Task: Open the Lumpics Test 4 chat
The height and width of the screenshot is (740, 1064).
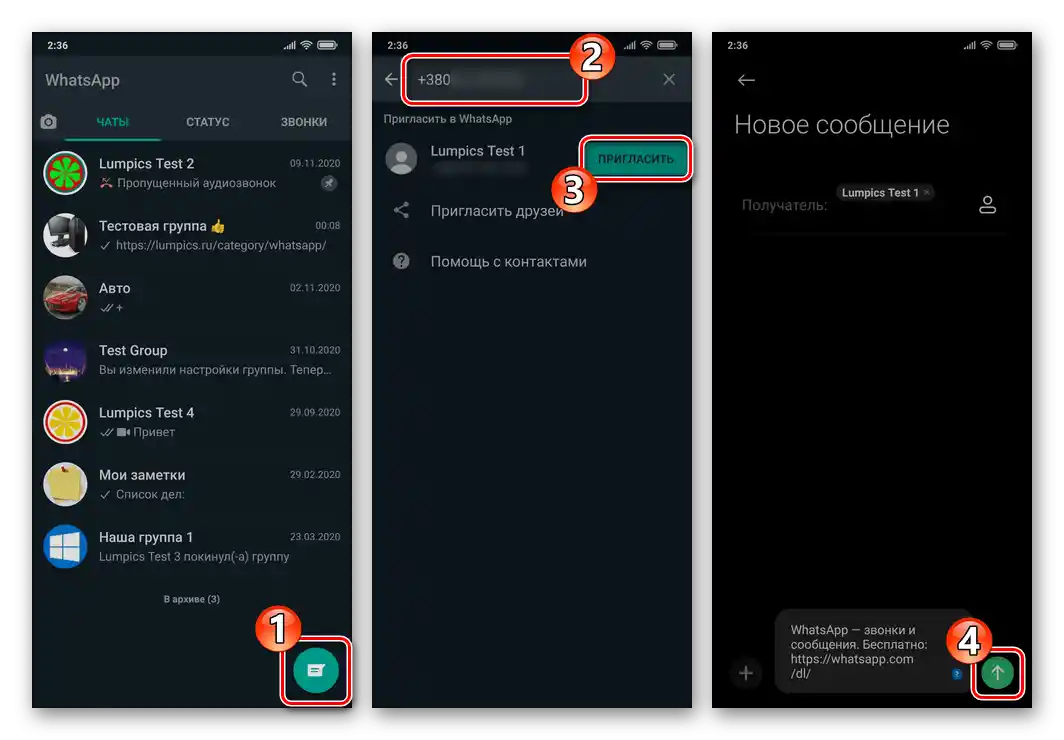Action: [x=192, y=422]
